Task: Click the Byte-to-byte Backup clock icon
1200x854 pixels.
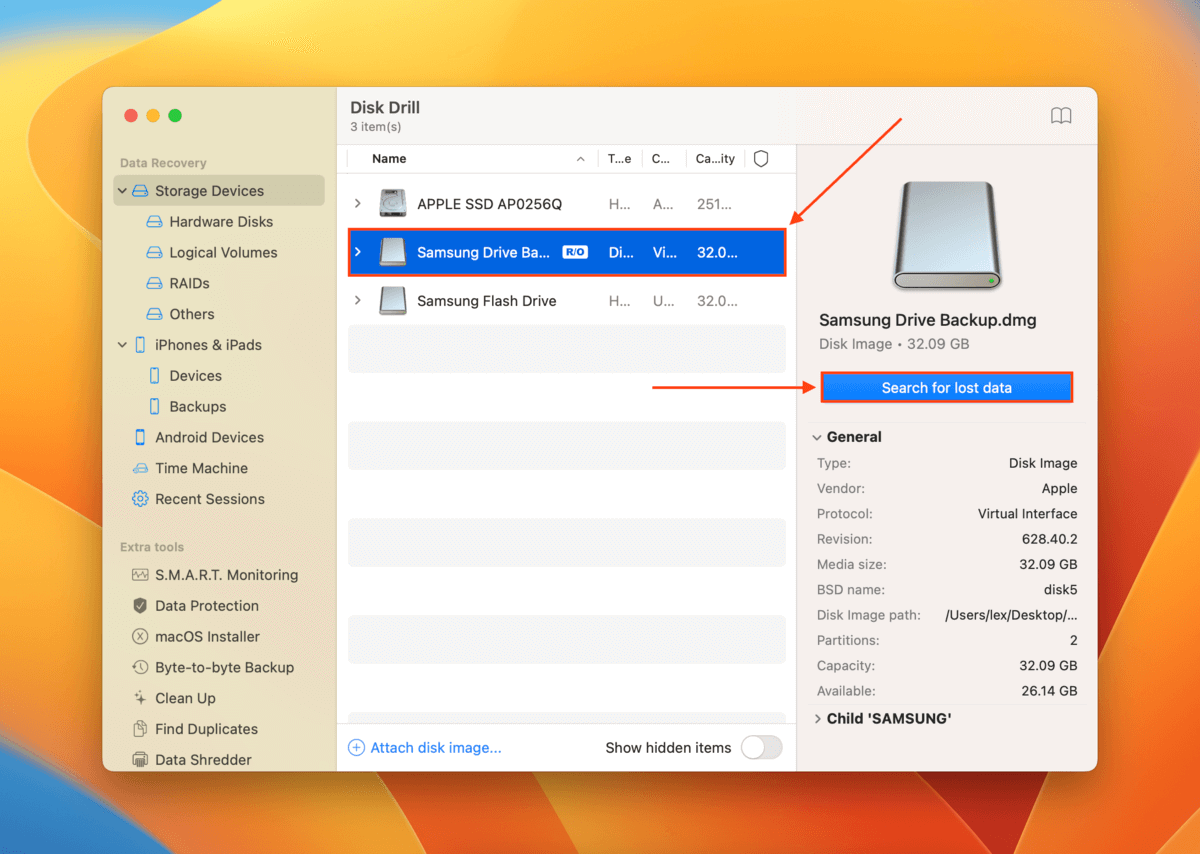Action: tap(140, 667)
